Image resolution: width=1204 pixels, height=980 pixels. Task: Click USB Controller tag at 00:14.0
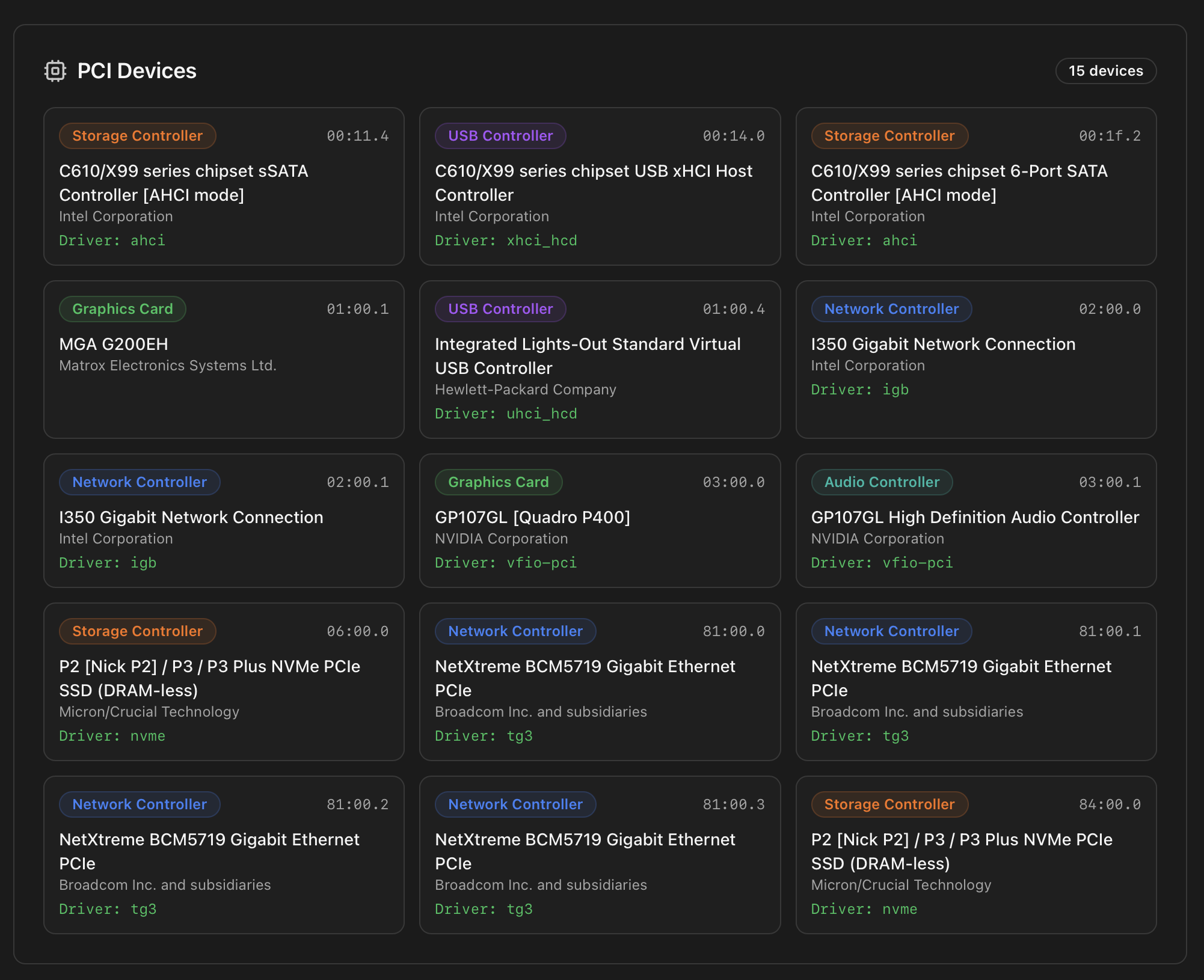click(x=500, y=136)
